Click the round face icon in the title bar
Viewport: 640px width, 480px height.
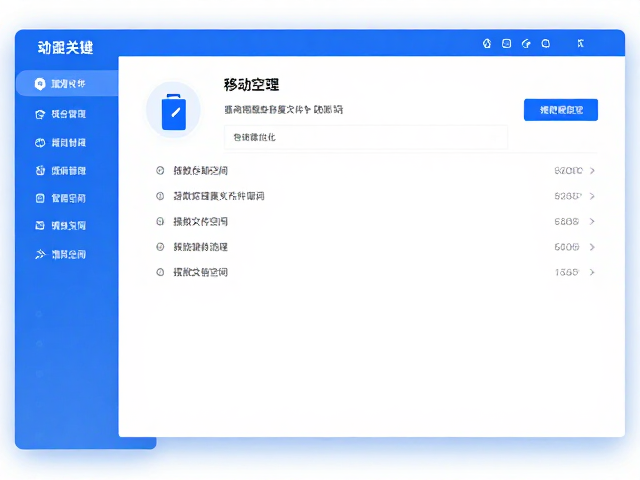546,44
